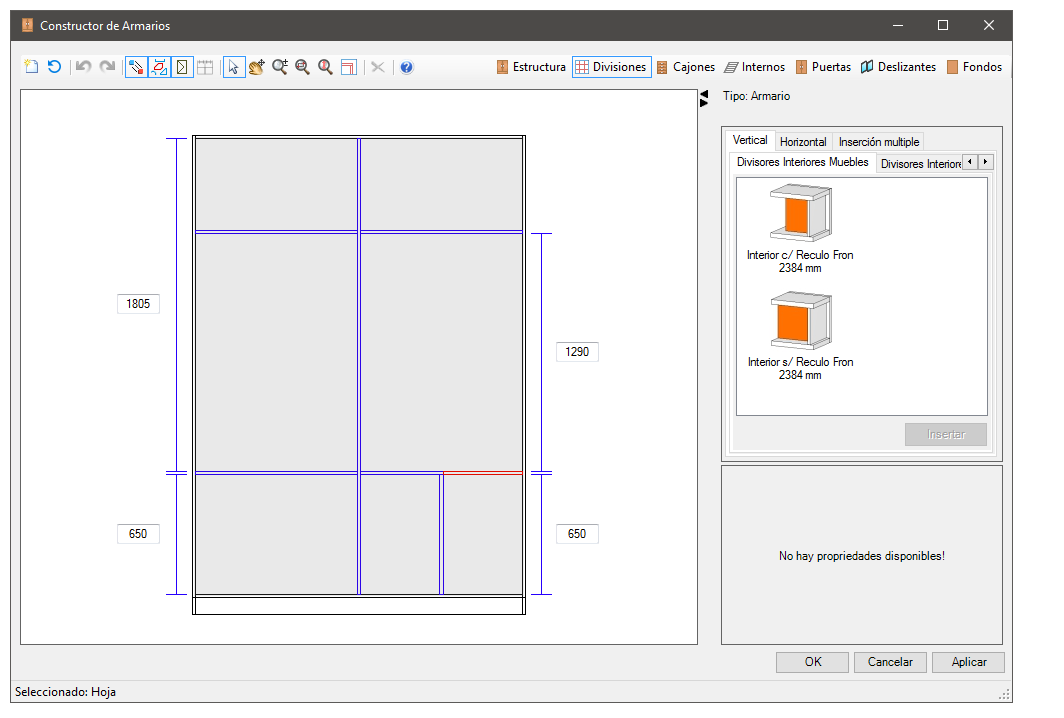Select the red highlighted horizontal sheet
Screen dimensions: 1064x718
(482, 472)
